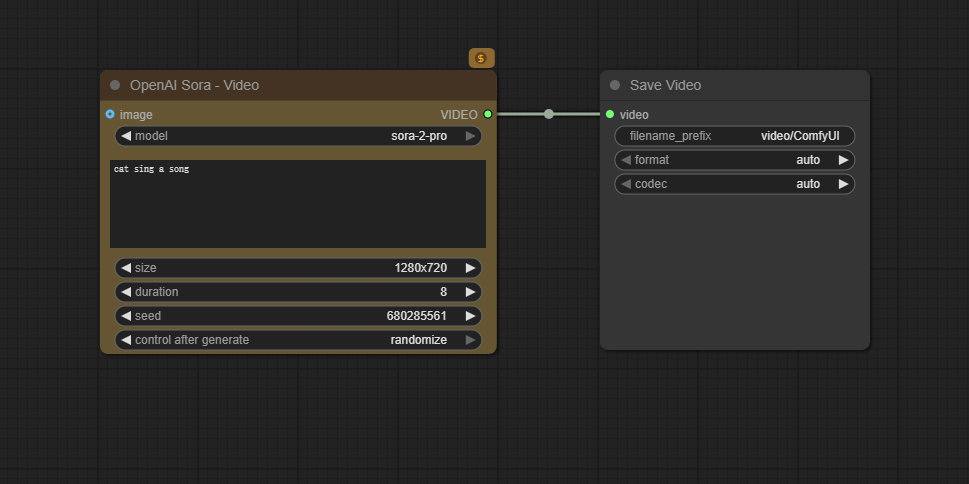Switch to next format with right arrow
Screen dimensions: 969x484
[x=843, y=160]
